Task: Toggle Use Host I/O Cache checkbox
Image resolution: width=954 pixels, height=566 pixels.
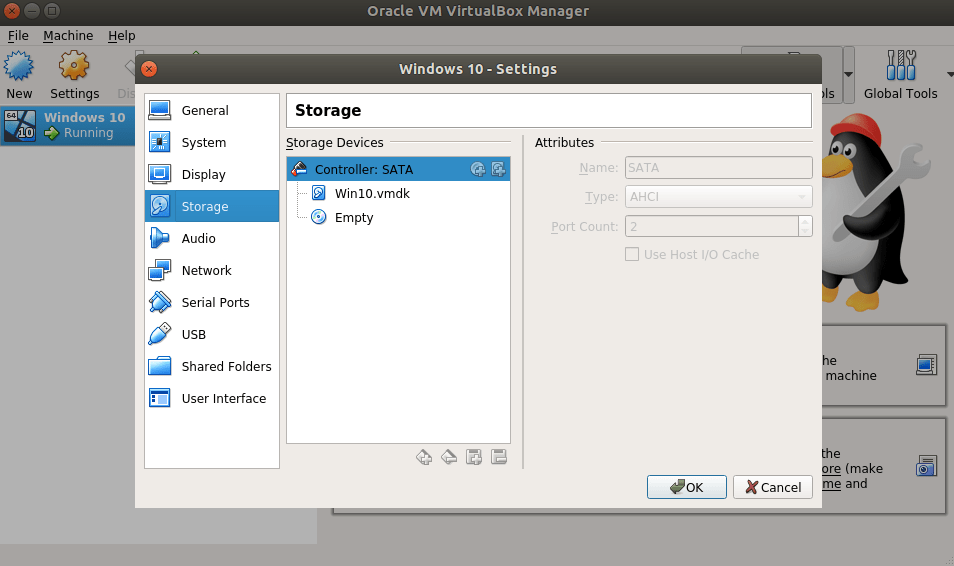Action: click(x=632, y=254)
